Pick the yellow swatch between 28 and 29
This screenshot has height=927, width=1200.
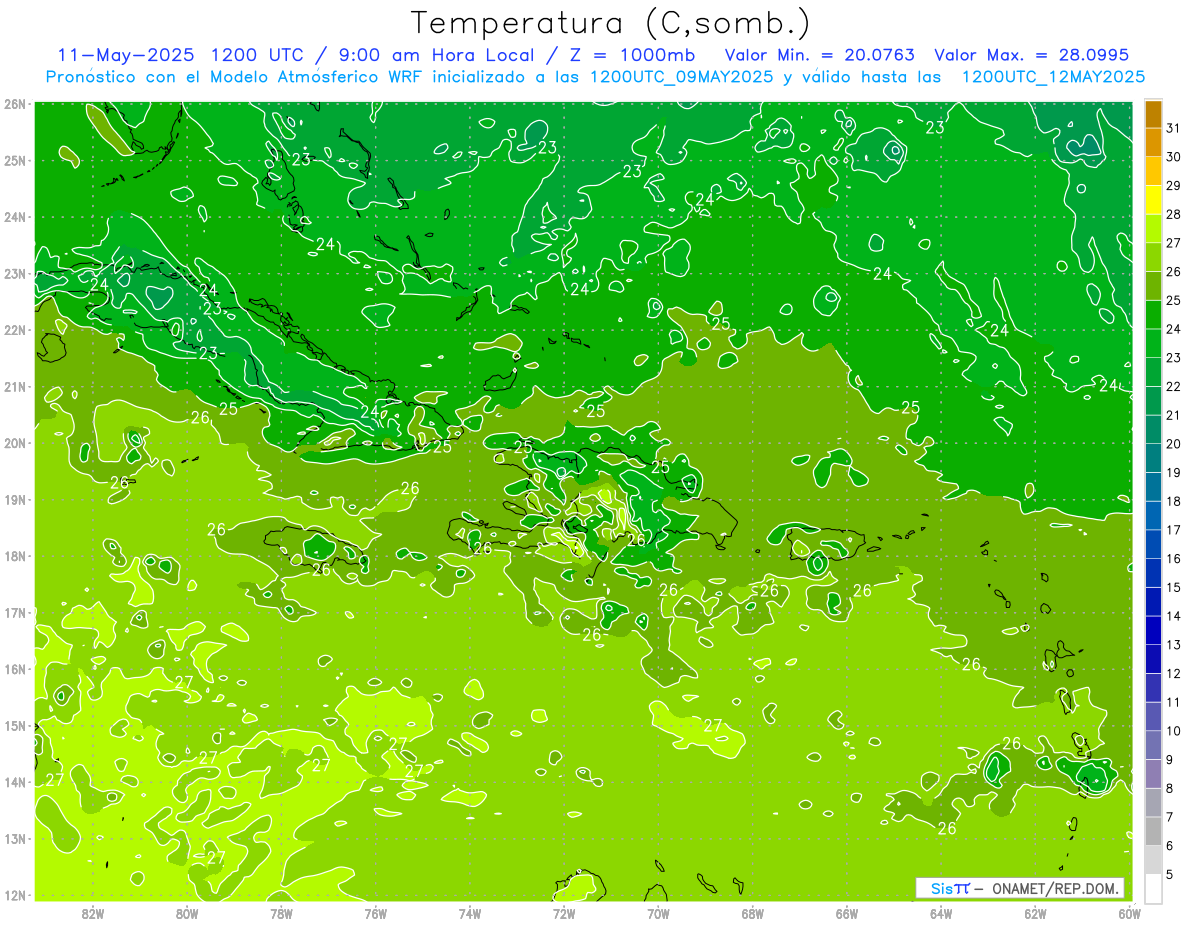click(x=1153, y=200)
